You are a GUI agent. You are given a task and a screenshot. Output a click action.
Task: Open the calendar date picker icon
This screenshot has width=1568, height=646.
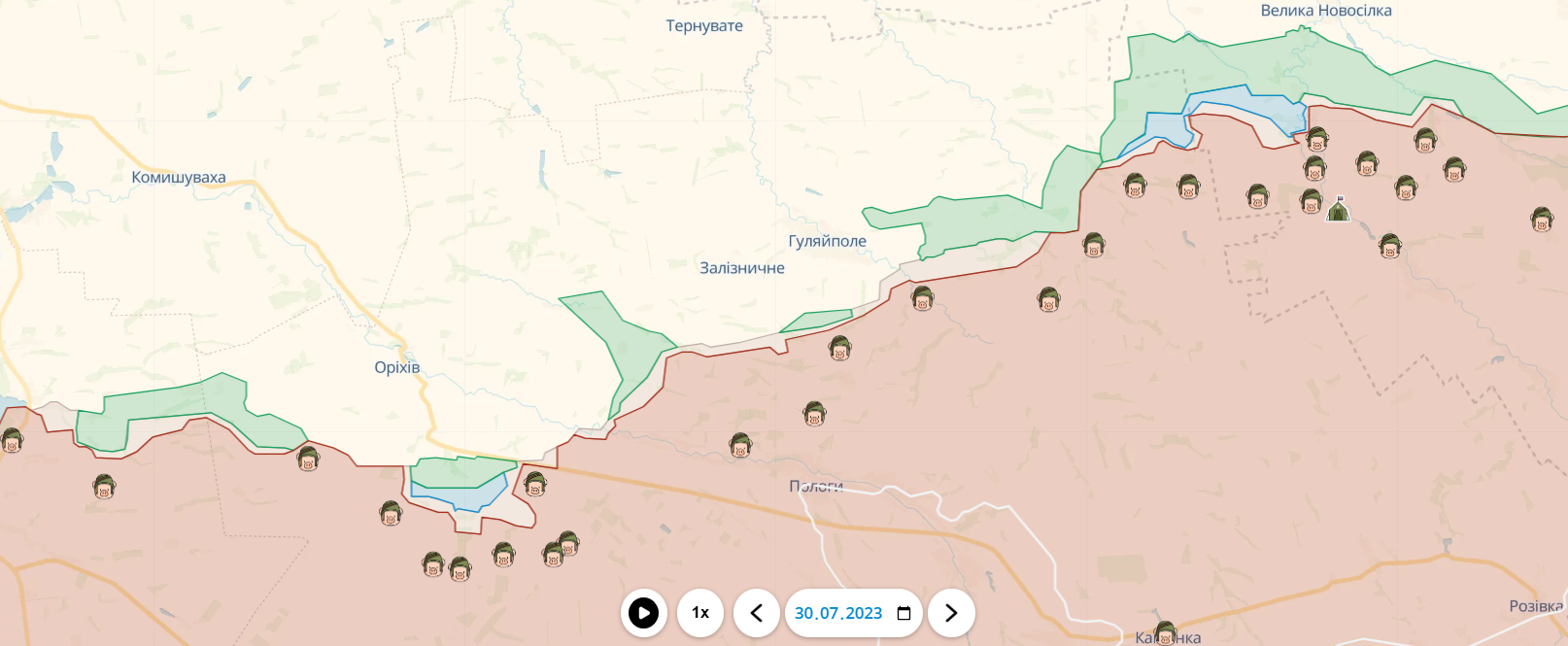click(x=903, y=613)
